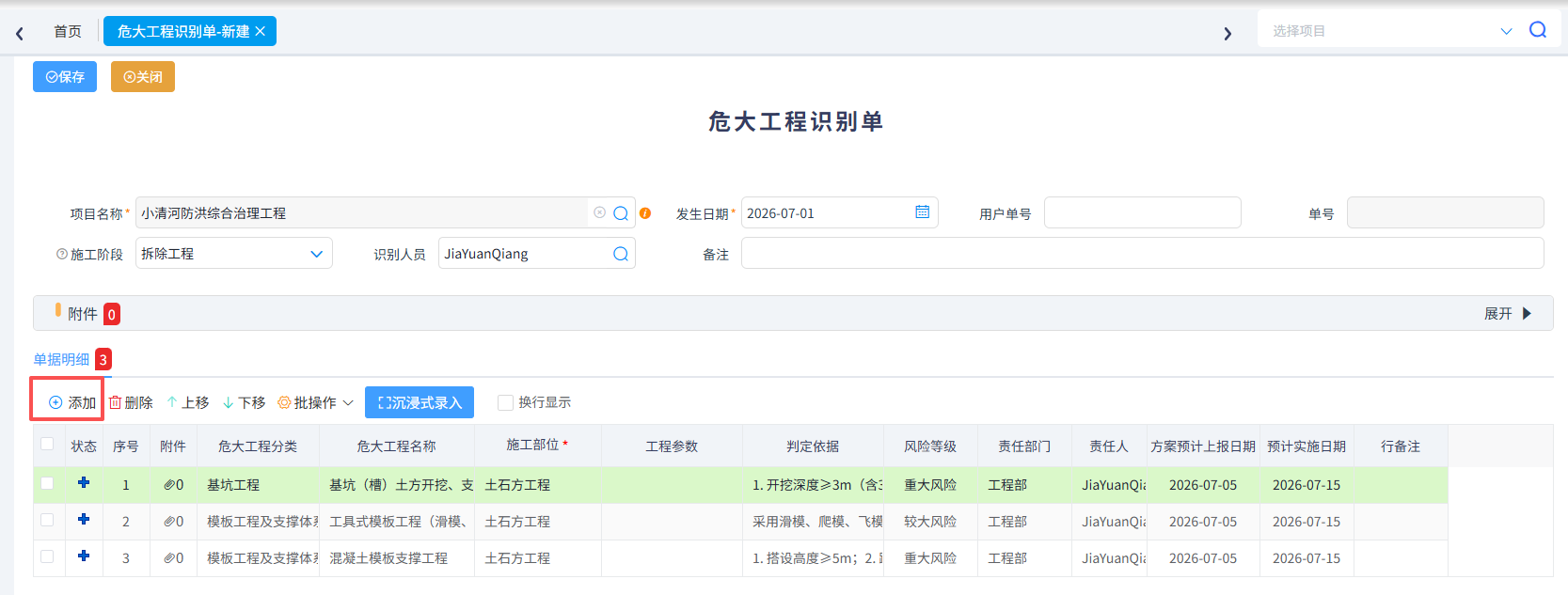
Task: Move row up with 上移
Action: [x=188, y=402]
